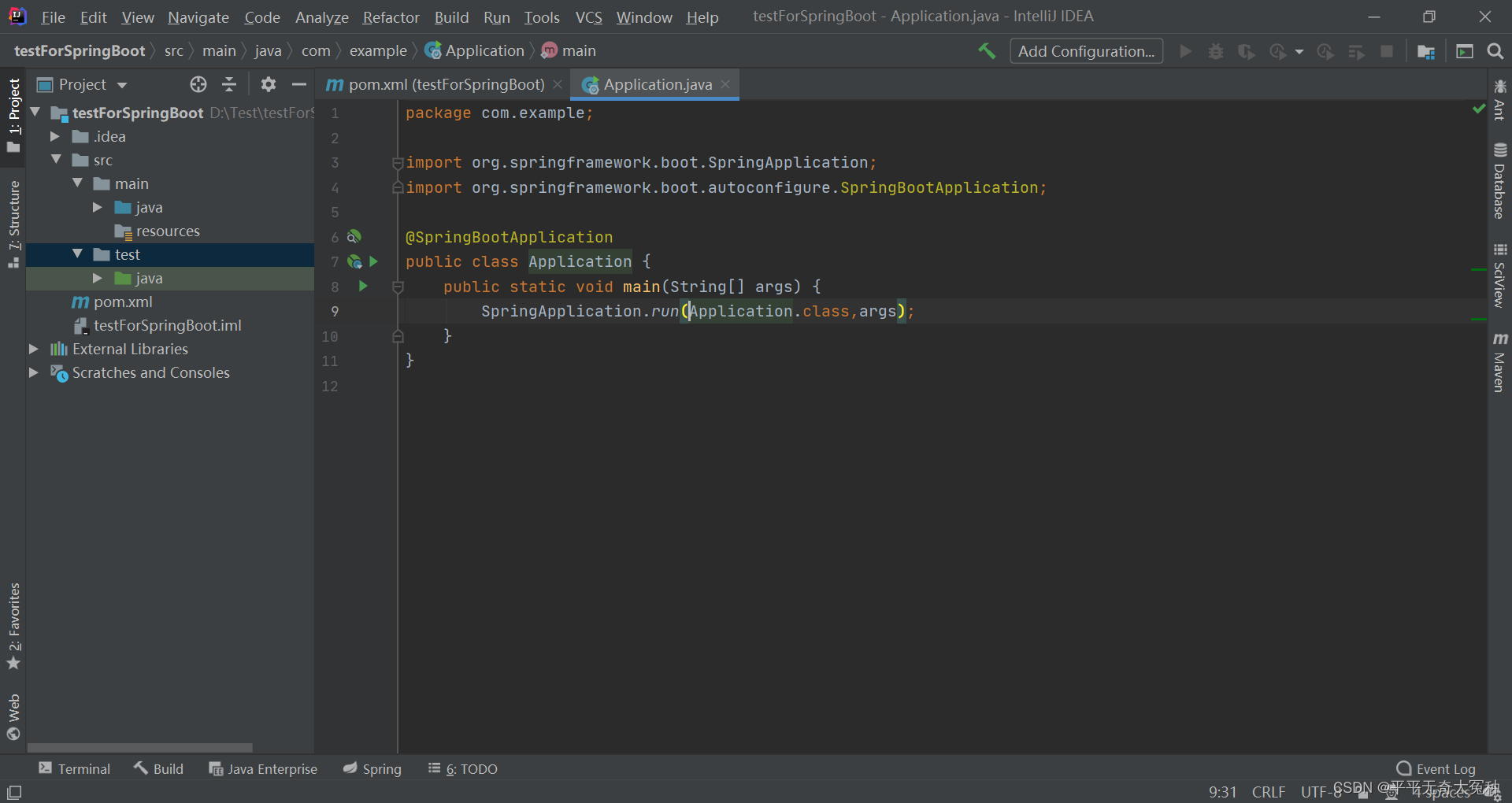Image resolution: width=1512 pixels, height=803 pixels.
Task: Open SciView tool window
Action: (x=1499, y=276)
